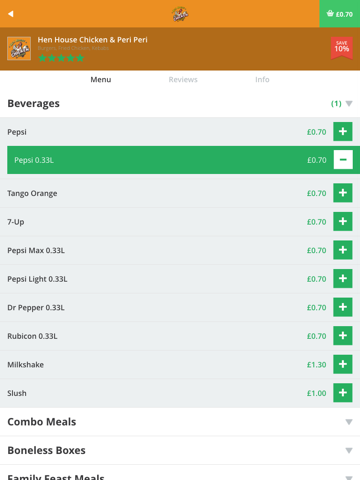Screen dimensions: 360x480
Task: Remove Pepsi 0.33L using minus button
Action: 343,160
